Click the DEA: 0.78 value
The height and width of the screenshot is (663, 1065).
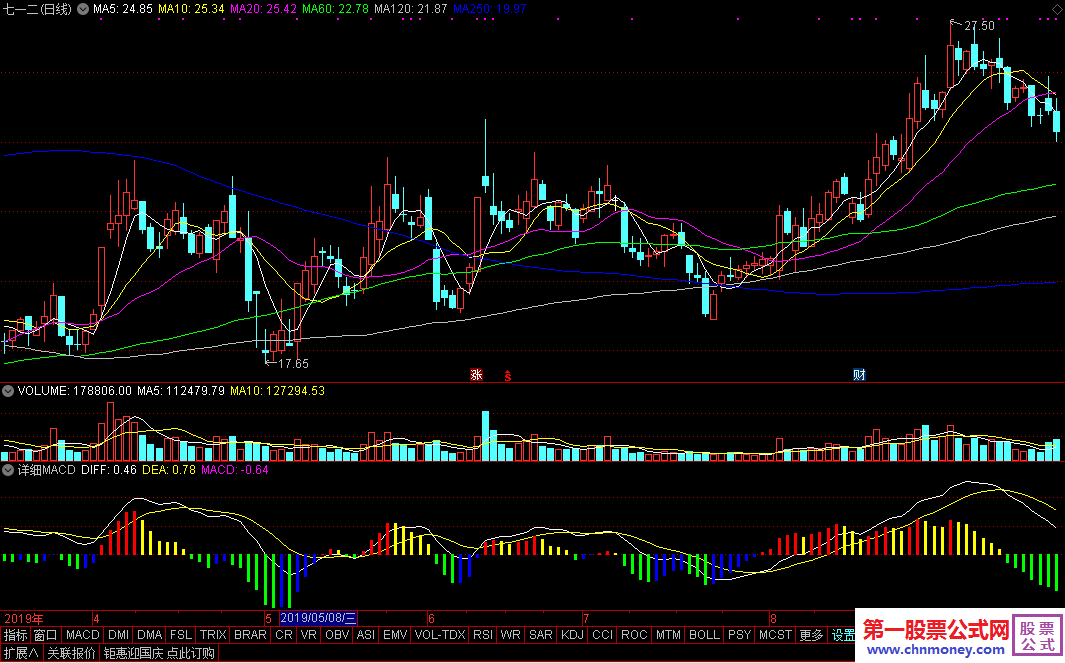tap(169, 470)
